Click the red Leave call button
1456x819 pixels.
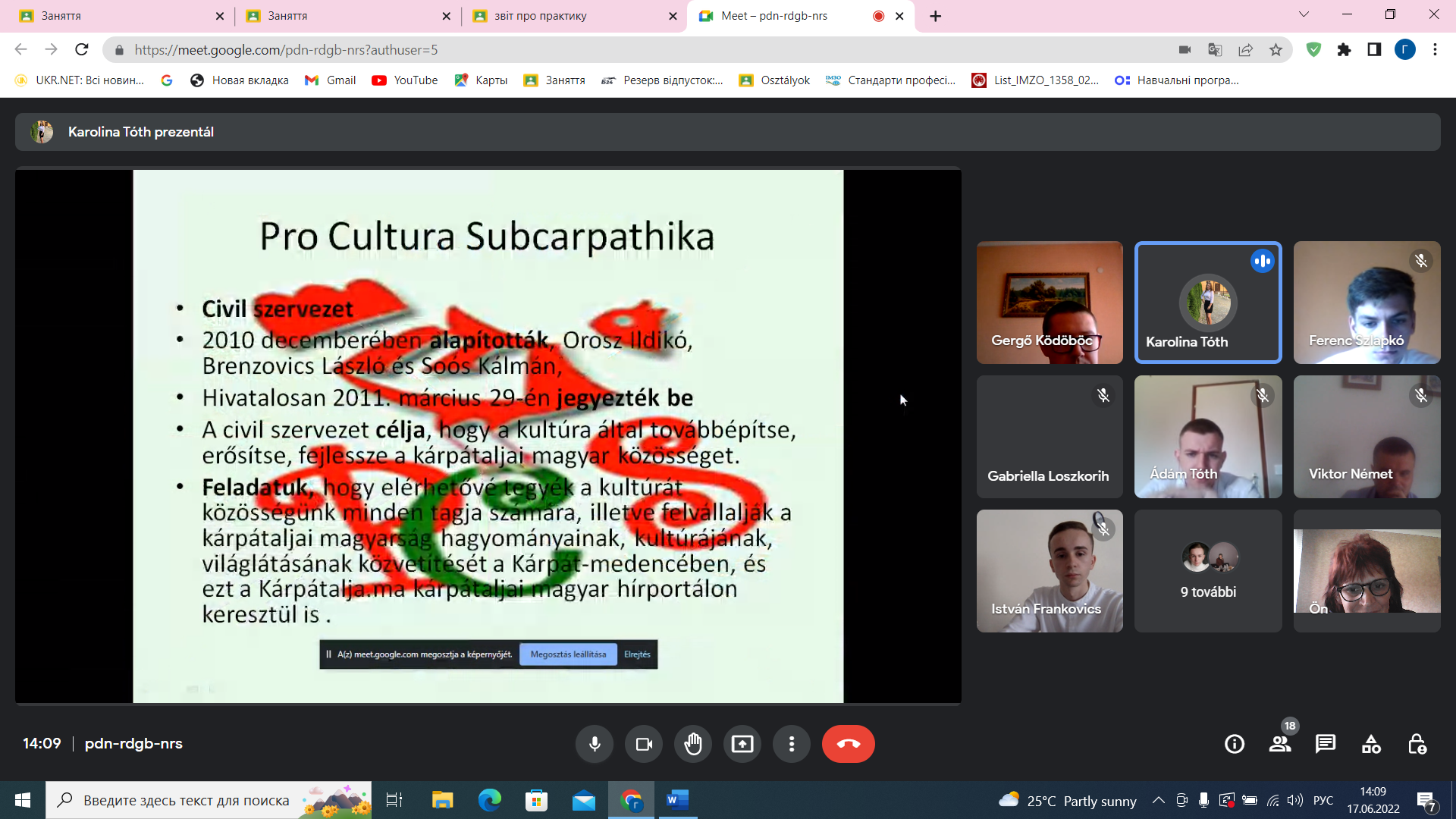coord(848,744)
